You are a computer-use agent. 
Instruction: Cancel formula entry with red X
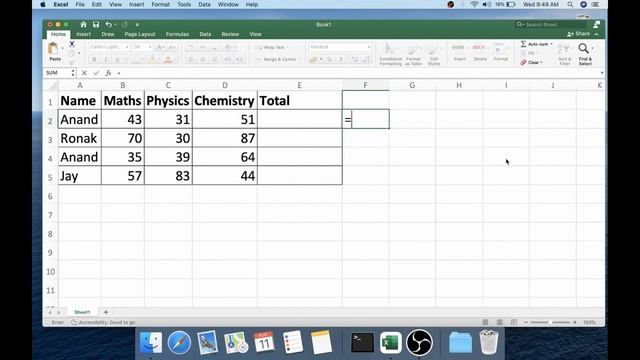84,73
